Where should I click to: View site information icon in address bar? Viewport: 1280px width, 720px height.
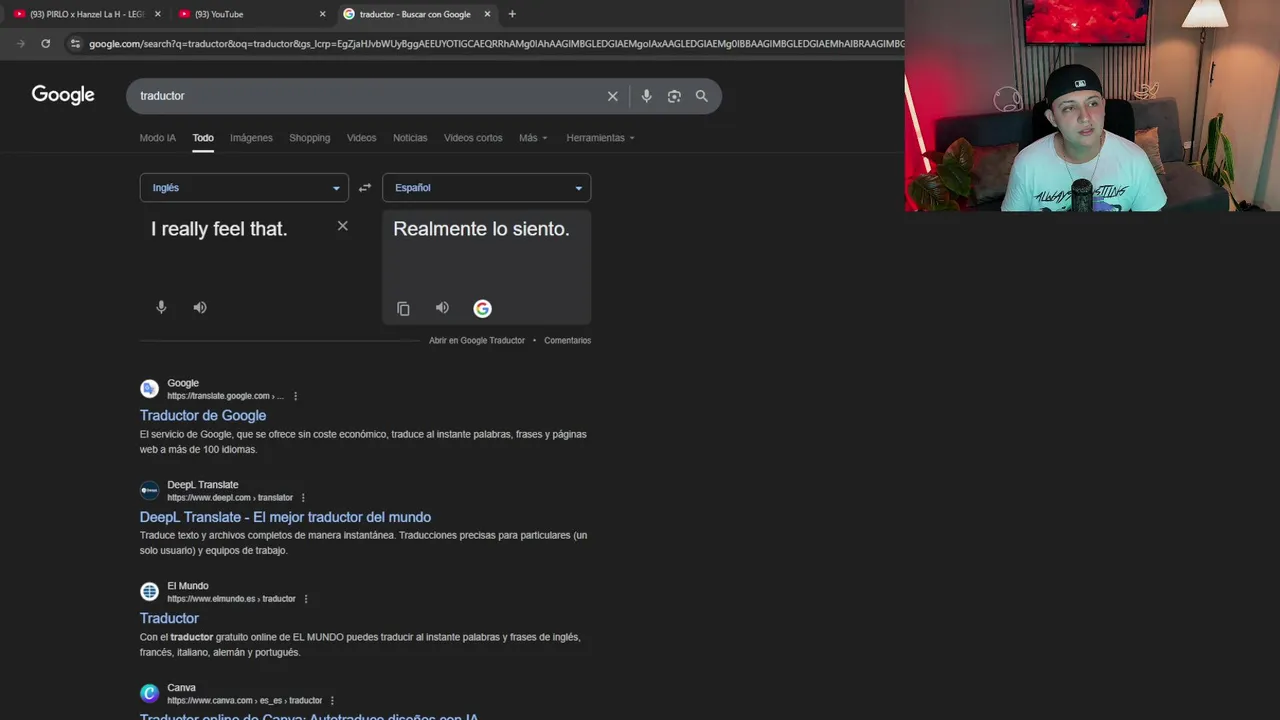click(x=75, y=43)
